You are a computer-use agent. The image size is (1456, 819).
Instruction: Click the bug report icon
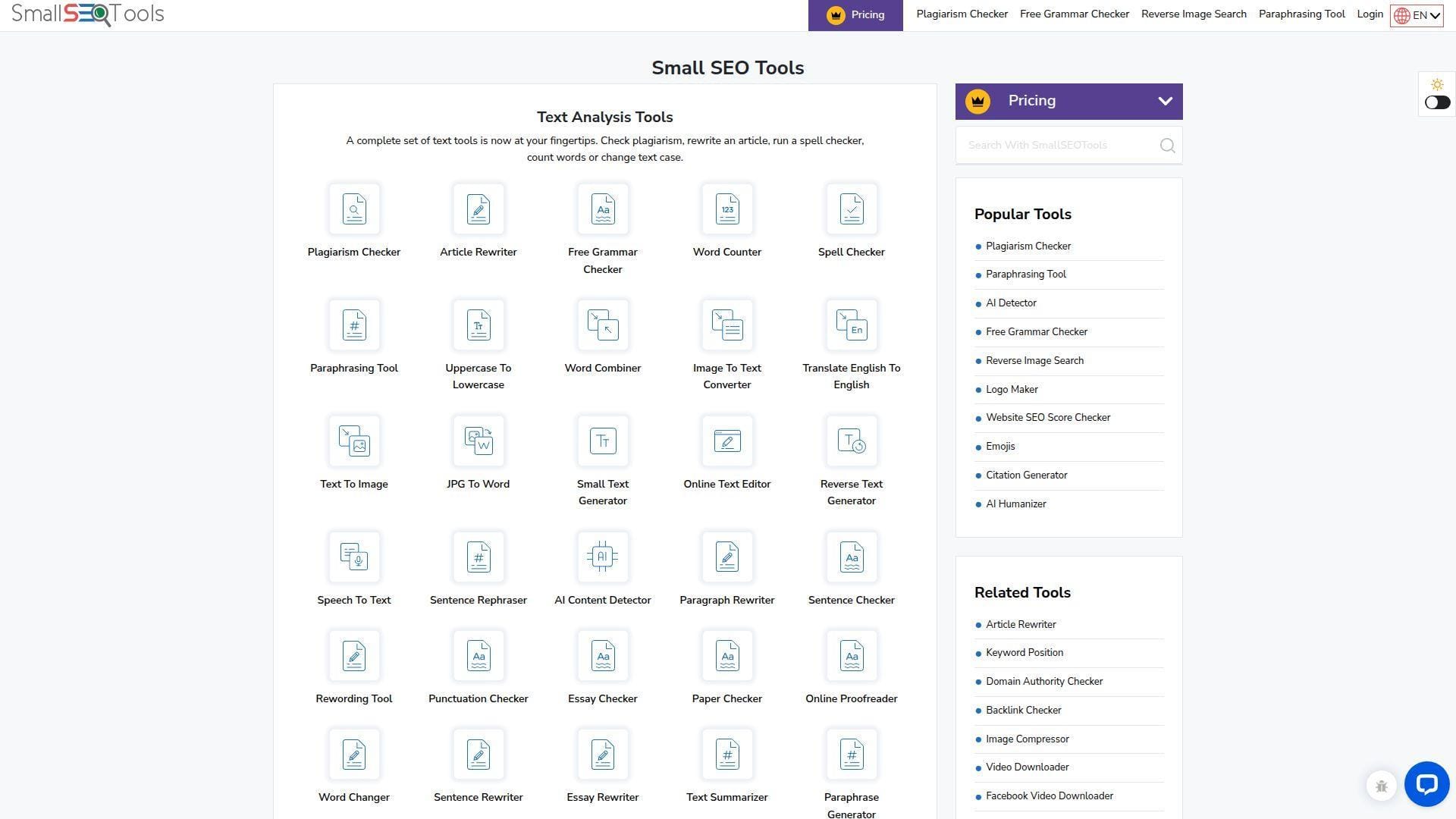coord(1381,786)
